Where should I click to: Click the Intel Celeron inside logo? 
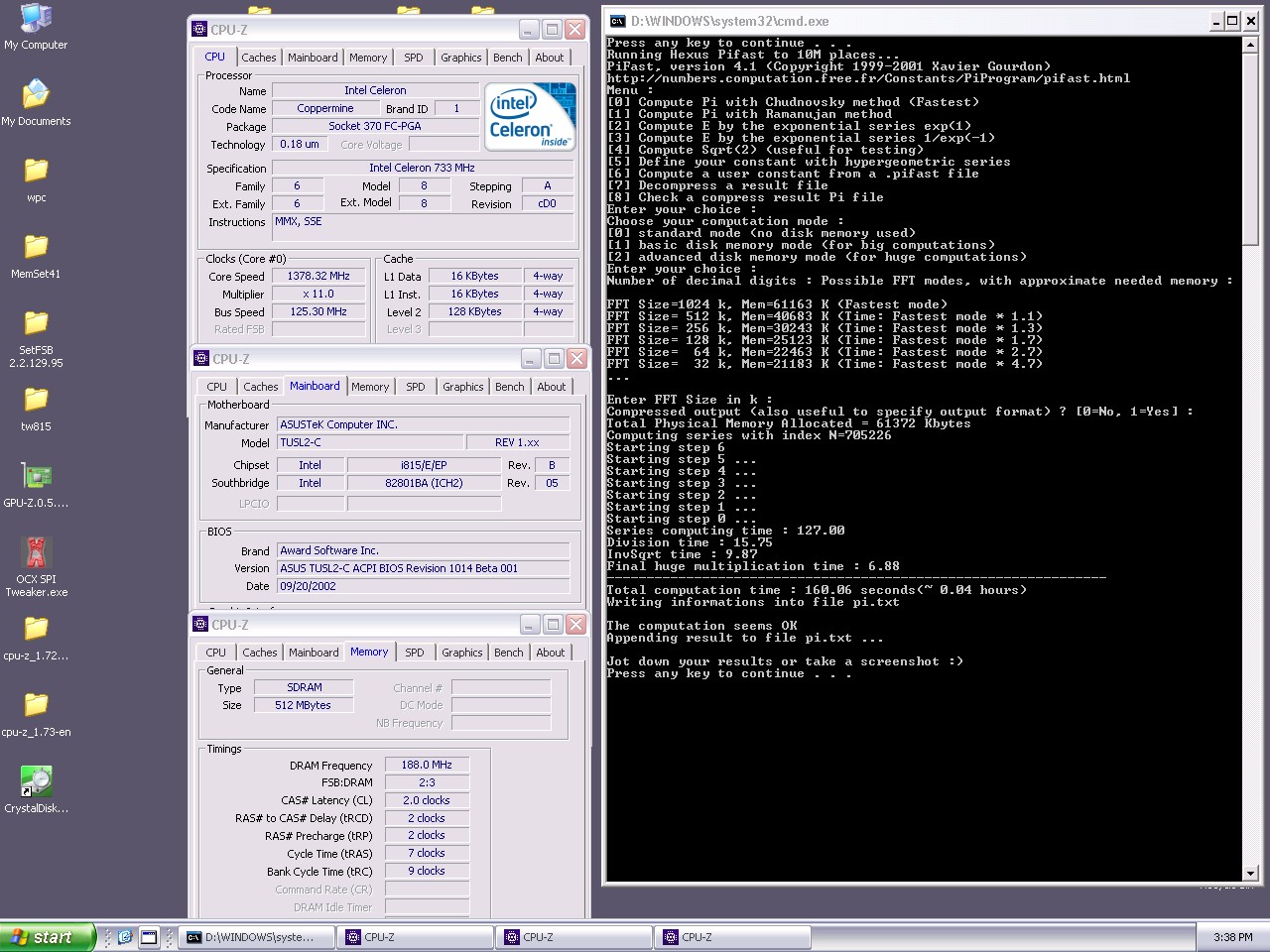point(530,116)
